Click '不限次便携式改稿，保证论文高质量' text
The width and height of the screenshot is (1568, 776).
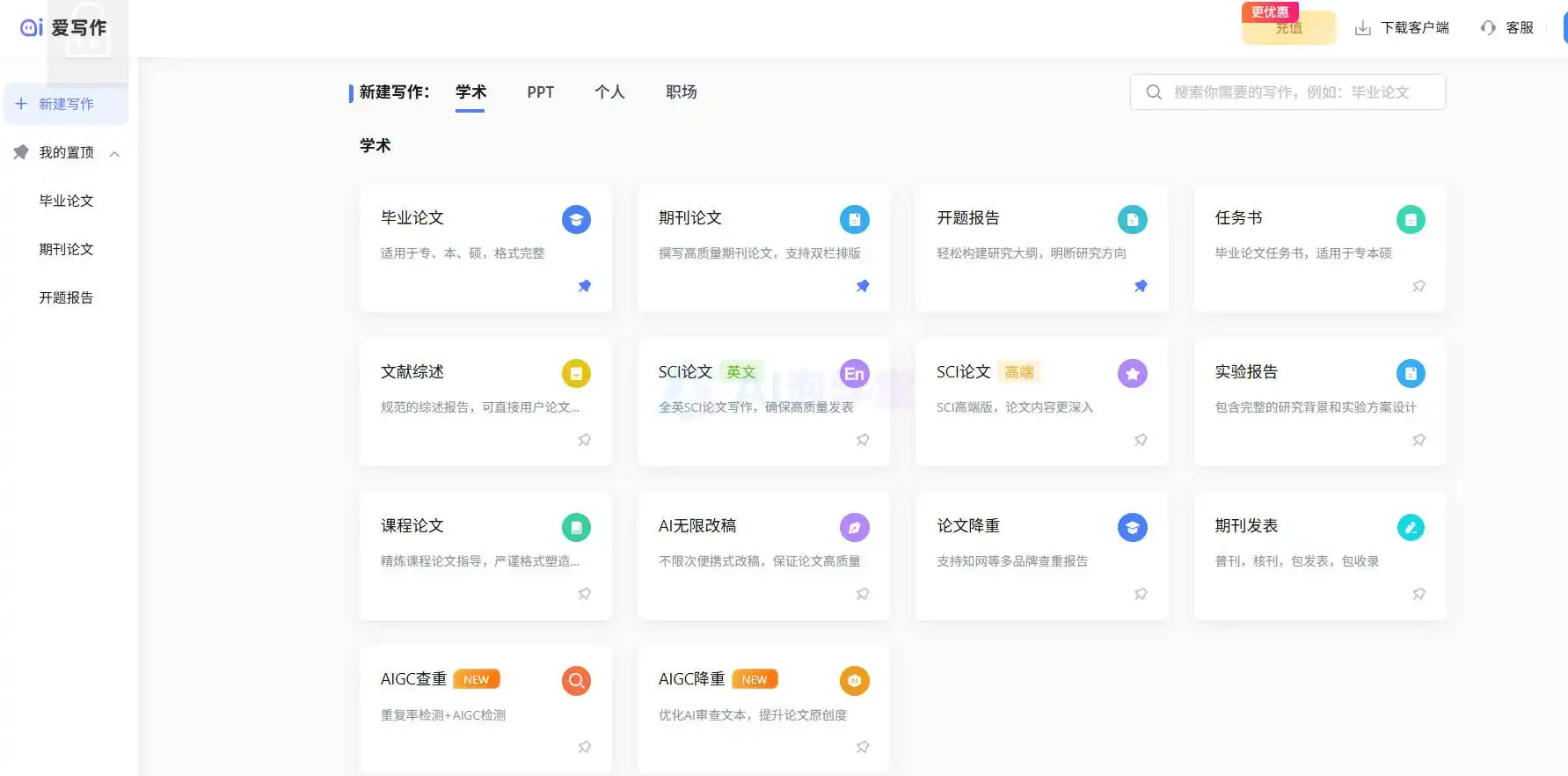(x=760, y=561)
